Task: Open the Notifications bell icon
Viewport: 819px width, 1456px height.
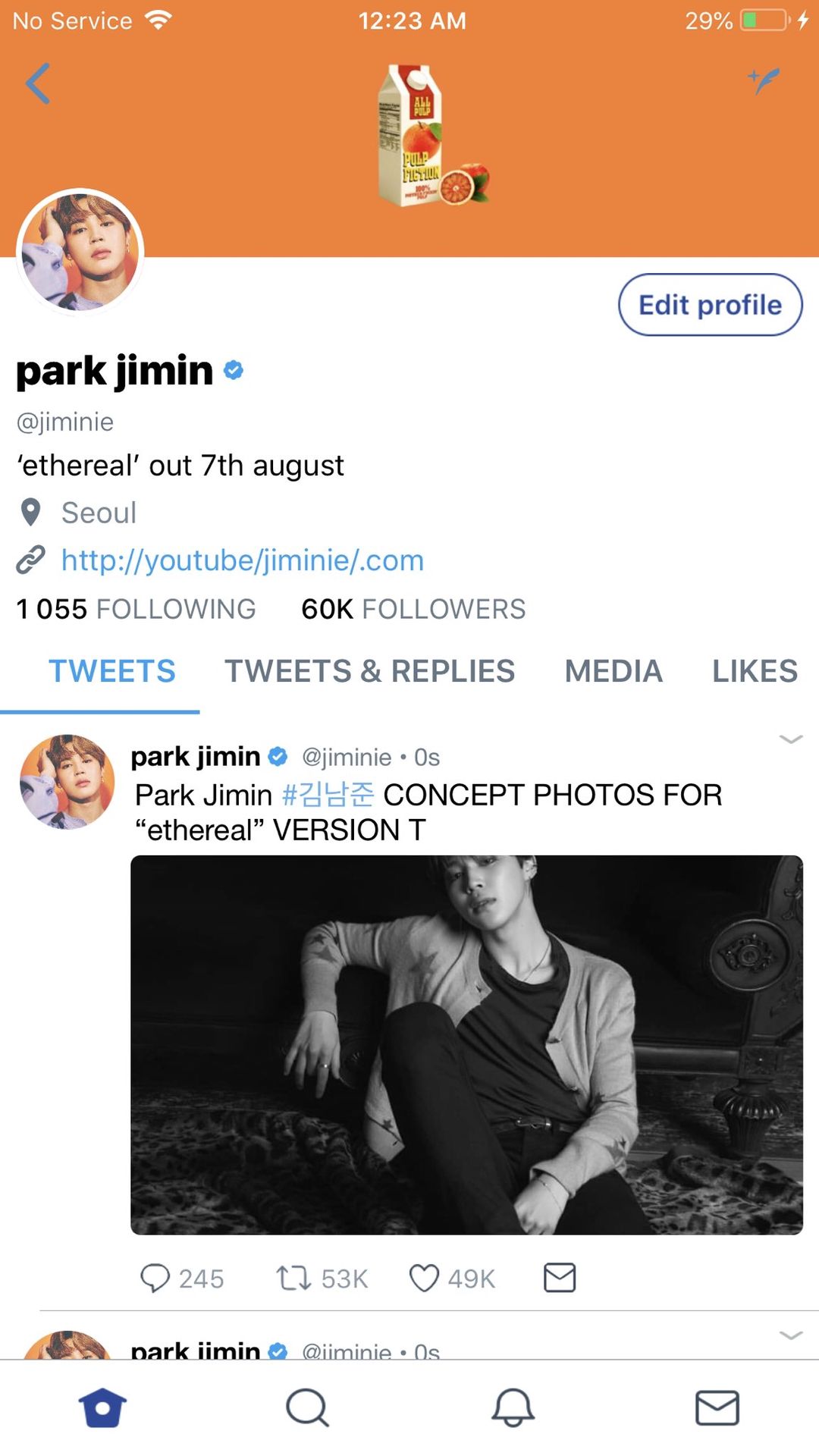Action: point(513,1407)
